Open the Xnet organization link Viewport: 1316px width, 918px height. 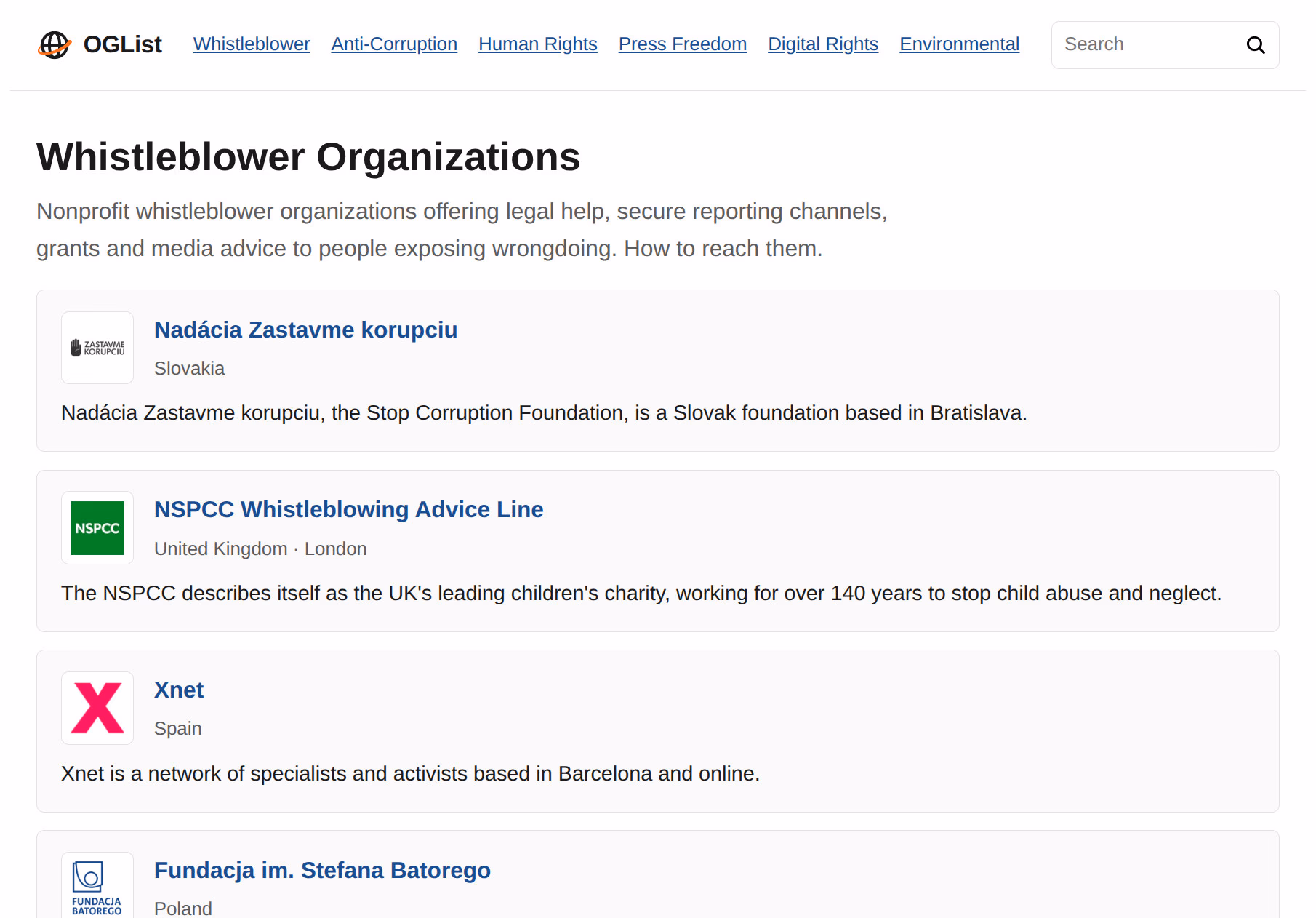pos(179,690)
